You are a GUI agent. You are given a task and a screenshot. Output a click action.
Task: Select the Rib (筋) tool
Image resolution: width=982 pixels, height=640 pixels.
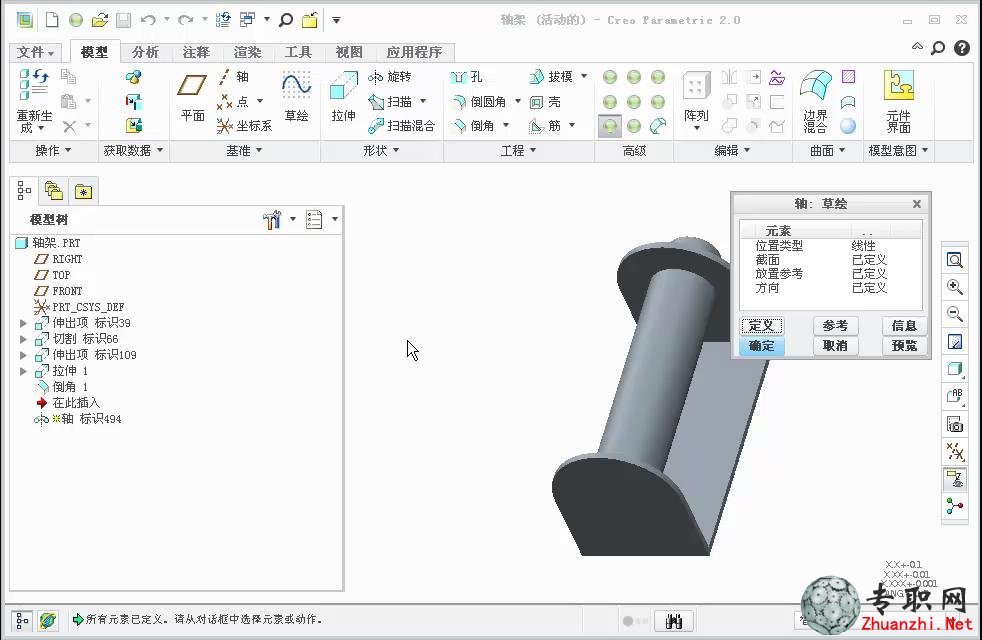[x=545, y=126]
